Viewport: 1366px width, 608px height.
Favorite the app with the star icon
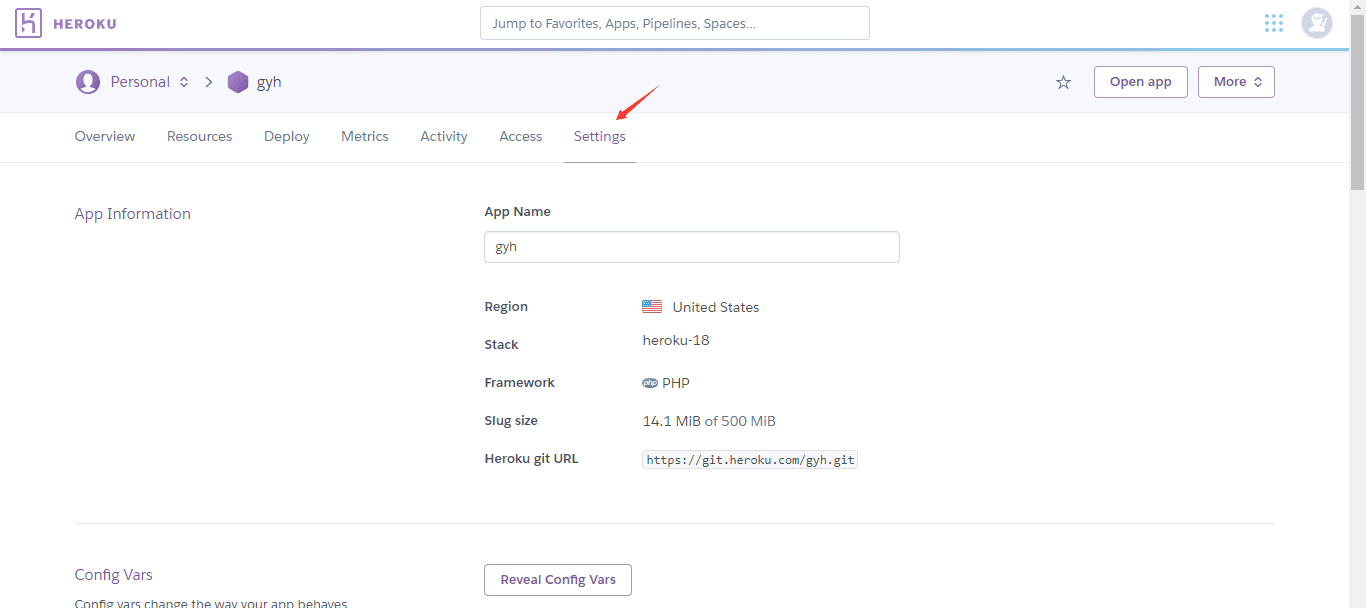pyautogui.click(x=1063, y=82)
